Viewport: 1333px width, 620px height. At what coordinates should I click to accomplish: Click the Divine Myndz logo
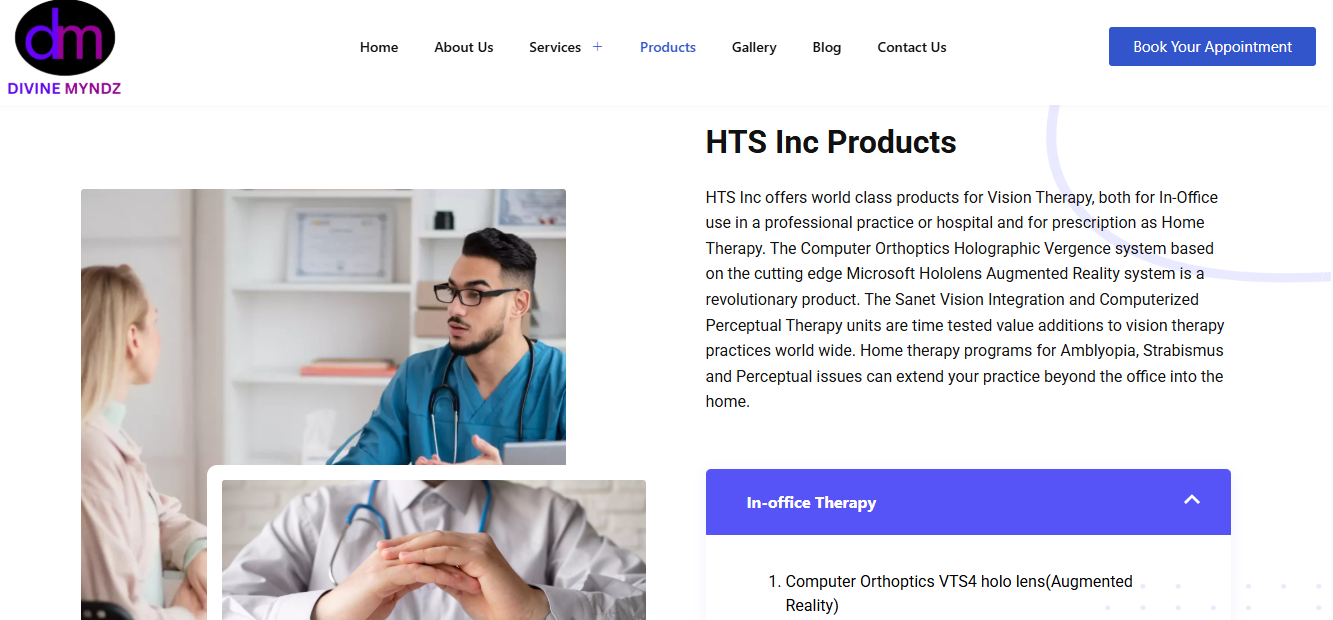point(64,48)
